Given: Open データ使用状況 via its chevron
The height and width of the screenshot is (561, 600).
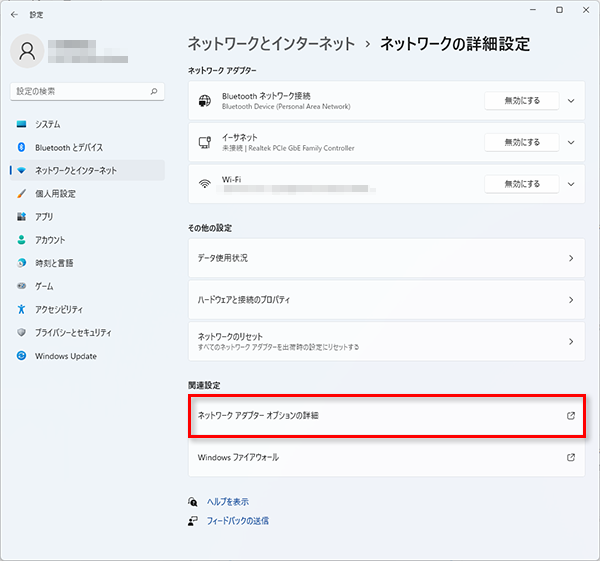Looking at the screenshot, I should click(x=571, y=258).
